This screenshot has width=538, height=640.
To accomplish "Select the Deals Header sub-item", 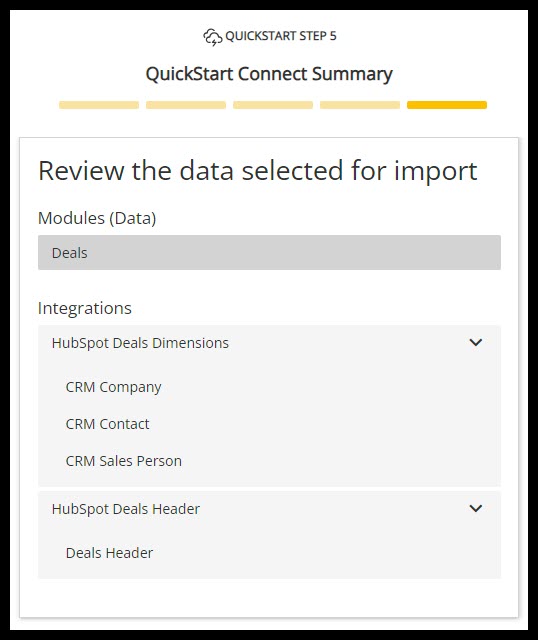I will tap(109, 553).
